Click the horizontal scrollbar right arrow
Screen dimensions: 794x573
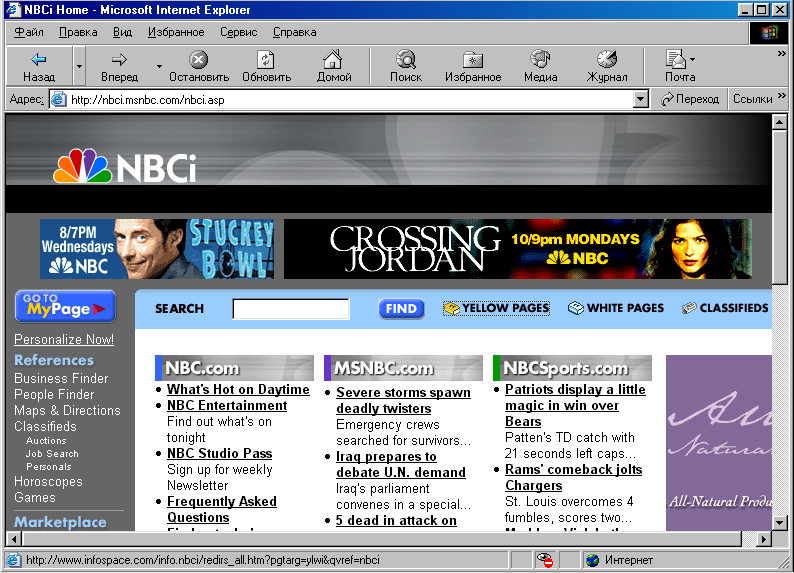coord(764,539)
